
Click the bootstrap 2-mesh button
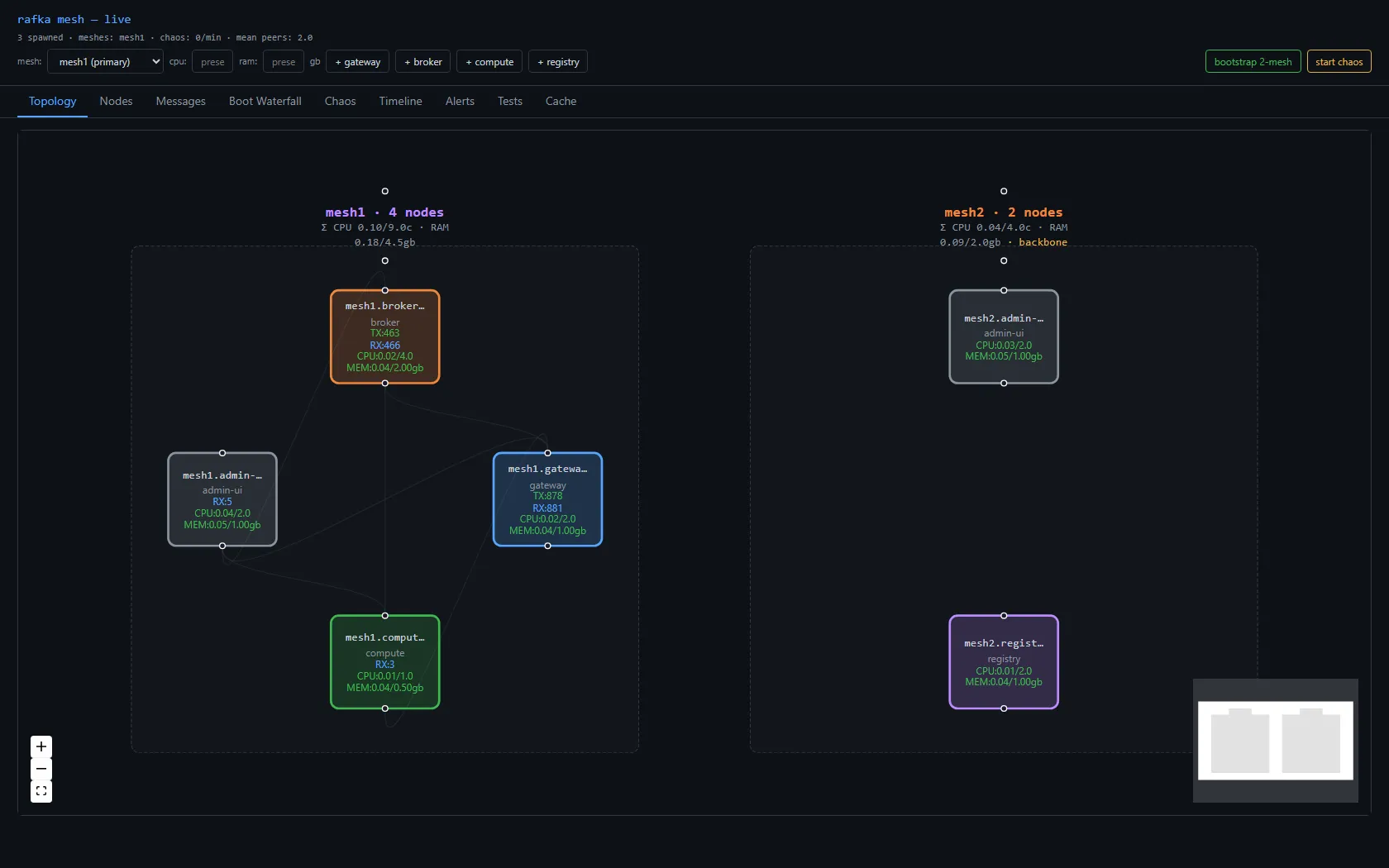[1253, 61]
